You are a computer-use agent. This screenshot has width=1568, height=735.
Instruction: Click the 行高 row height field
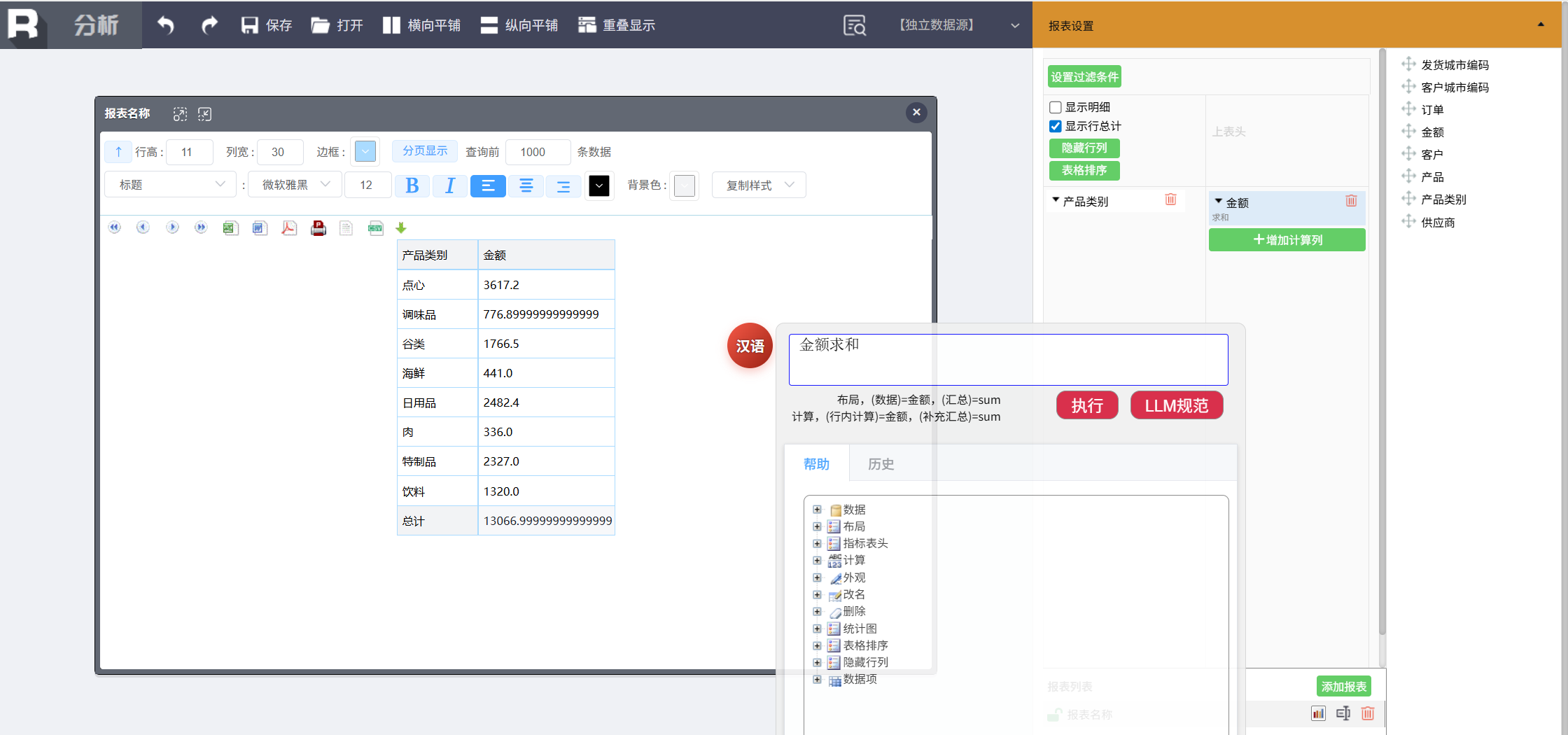coord(189,152)
